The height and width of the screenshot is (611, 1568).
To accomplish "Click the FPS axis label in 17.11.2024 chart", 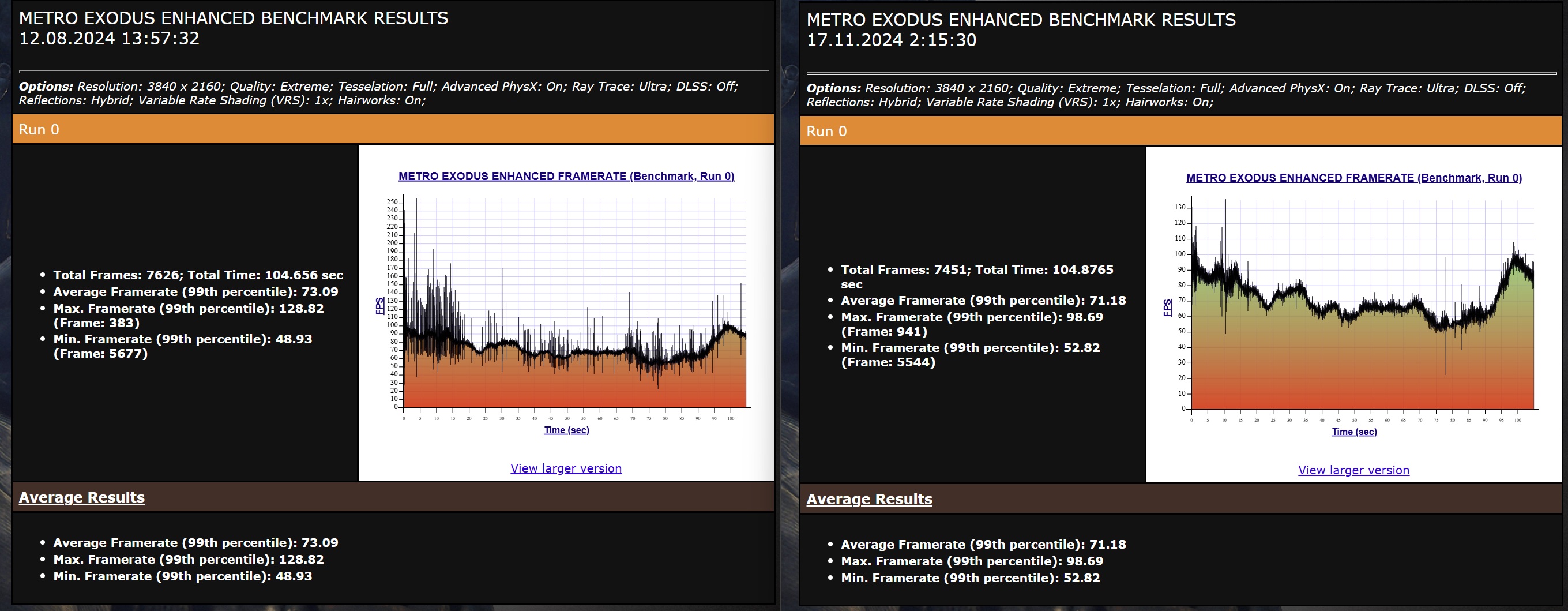I will pos(1167,308).
